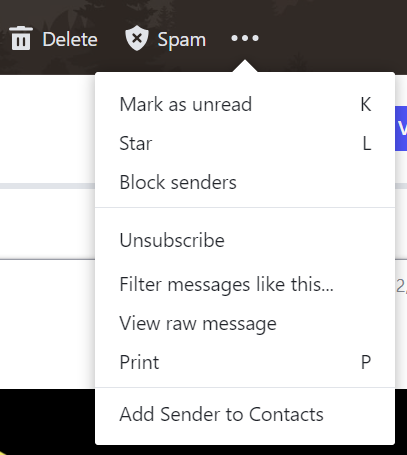The width and height of the screenshot is (407, 455).
Task: Select Block senders option
Action: pyautogui.click(x=245, y=182)
